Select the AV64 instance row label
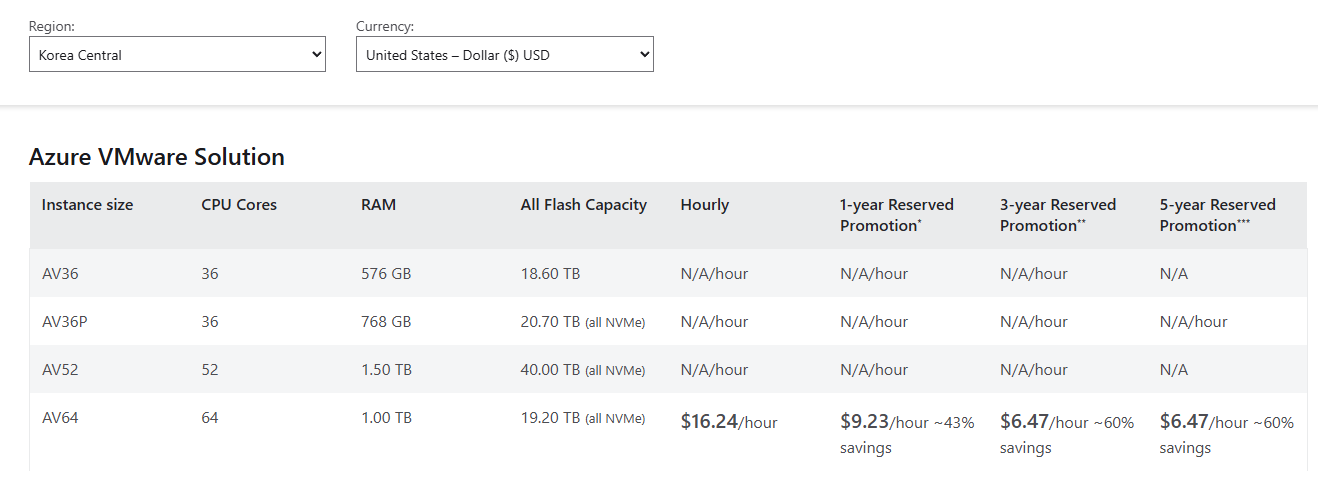The width and height of the screenshot is (1318, 487). pos(60,418)
